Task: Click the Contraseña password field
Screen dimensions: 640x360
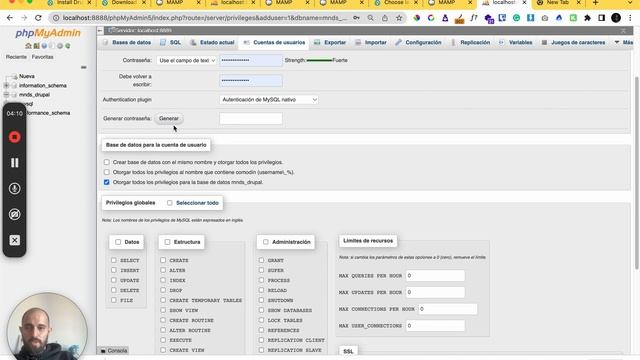Action: tap(251, 60)
